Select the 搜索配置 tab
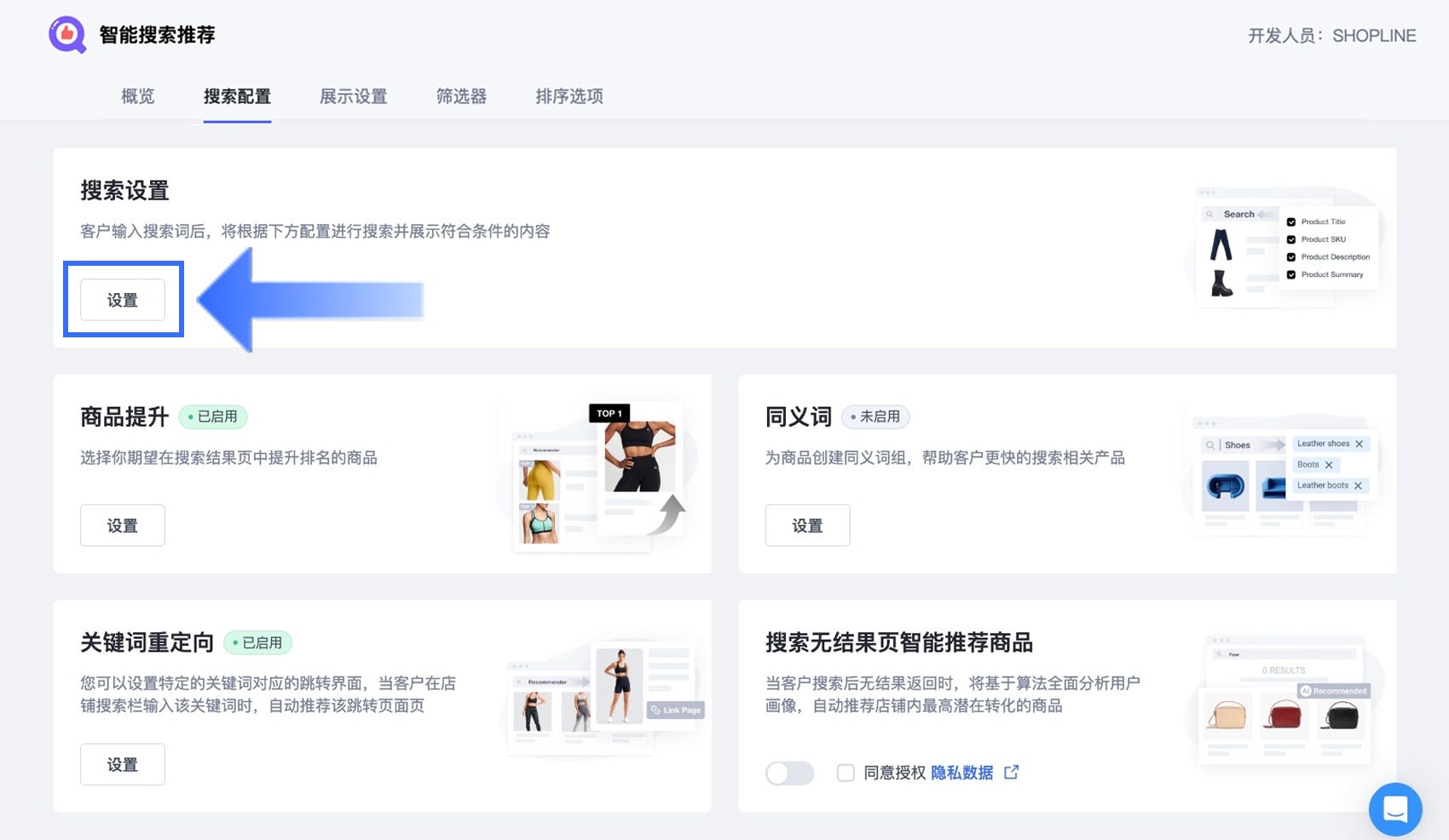1449x840 pixels. tap(237, 96)
